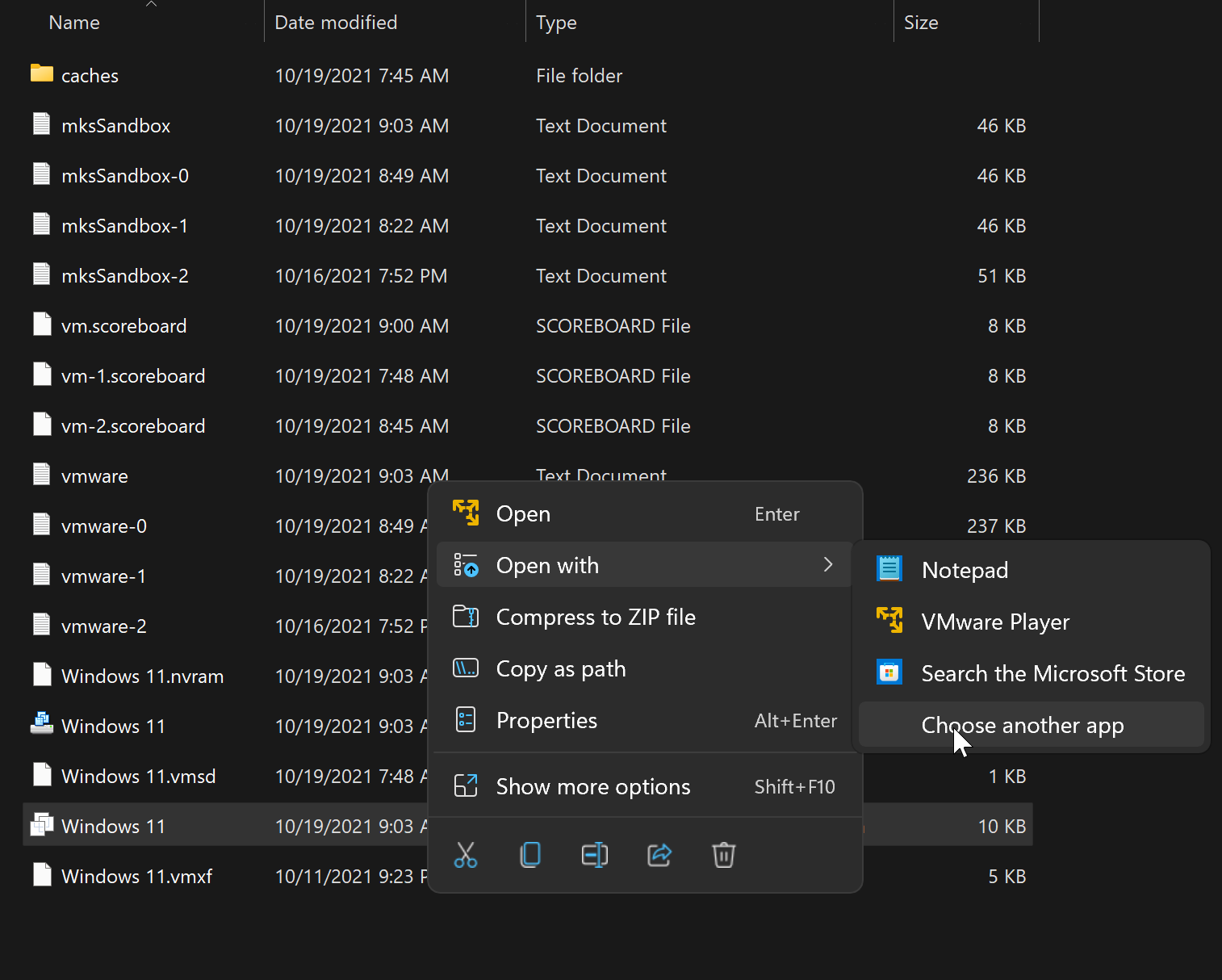The image size is (1222, 980).
Task: Click the 1 KB size of Windows 11.vmsd
Action: pyautogui.click(x=1007, y=777)
